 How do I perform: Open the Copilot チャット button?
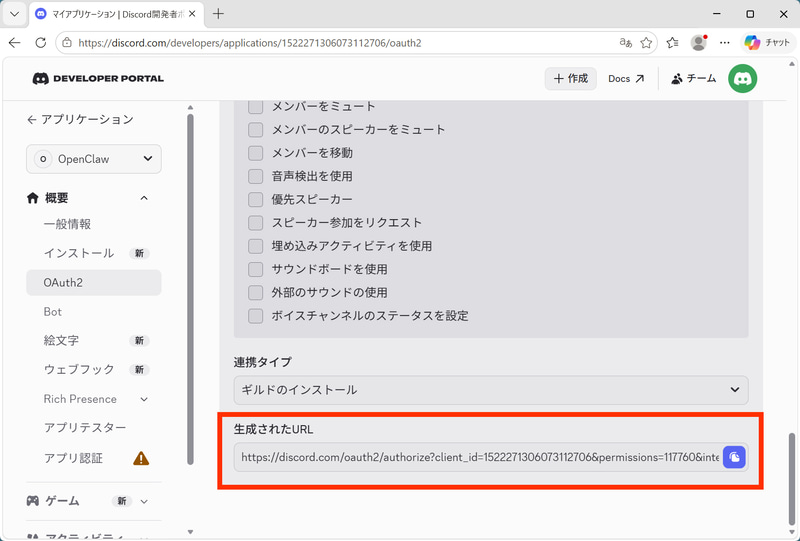pyautogui.click(x=767, y=43)
